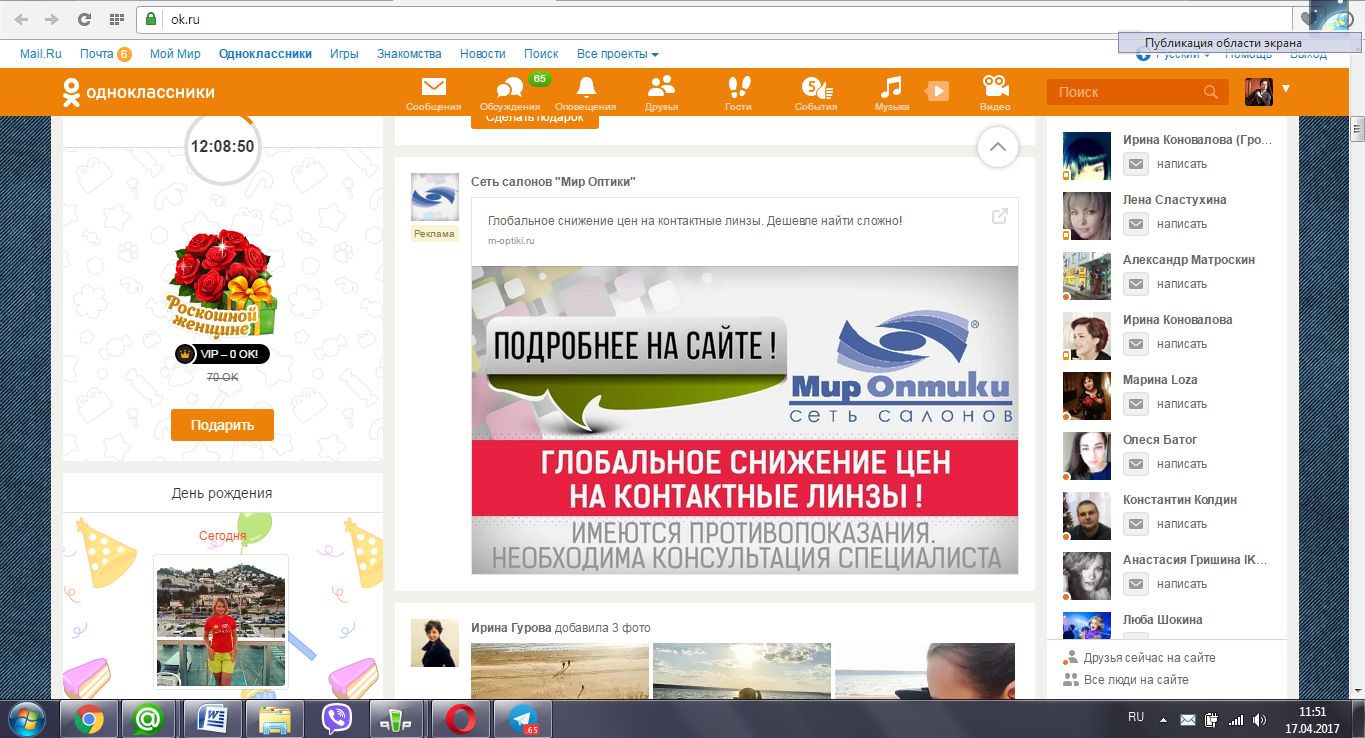Open Viber from taskbar
The image size is (1365, 738).
click(336, 718)
